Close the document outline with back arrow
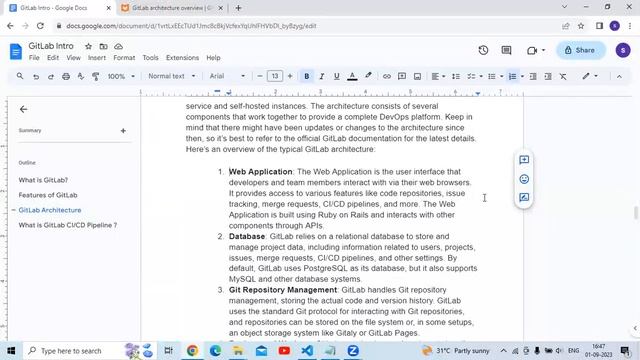This screenshot has height=360, width=640. point(23,109)
